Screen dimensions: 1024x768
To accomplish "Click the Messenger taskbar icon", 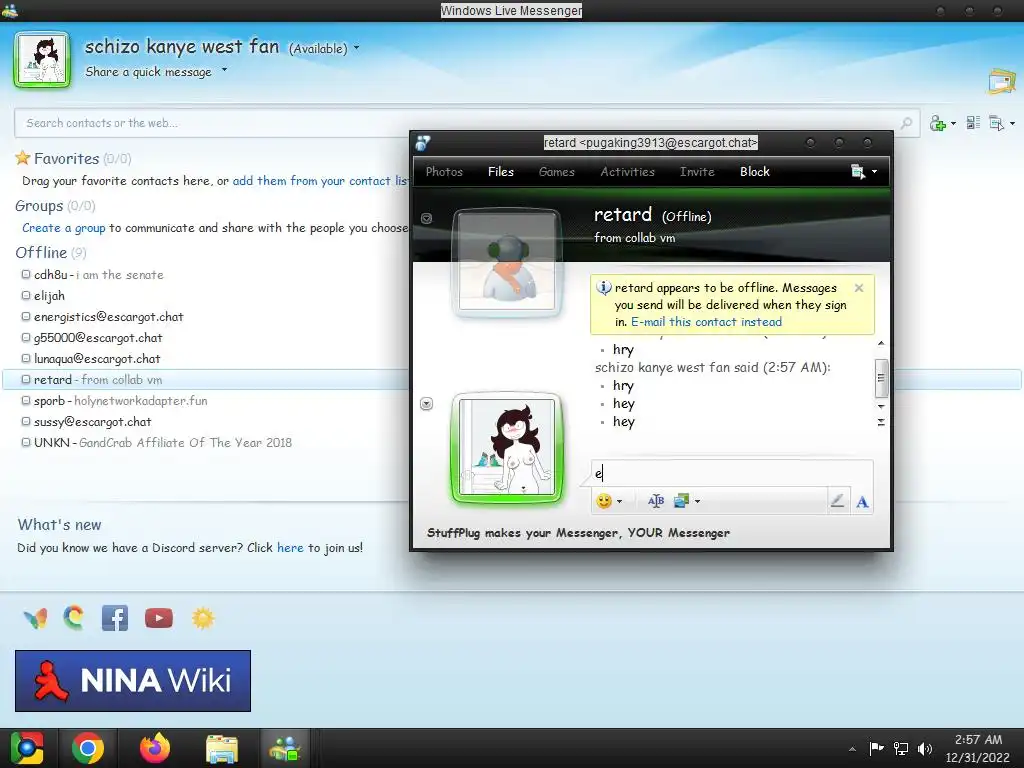I will point(285,748).
